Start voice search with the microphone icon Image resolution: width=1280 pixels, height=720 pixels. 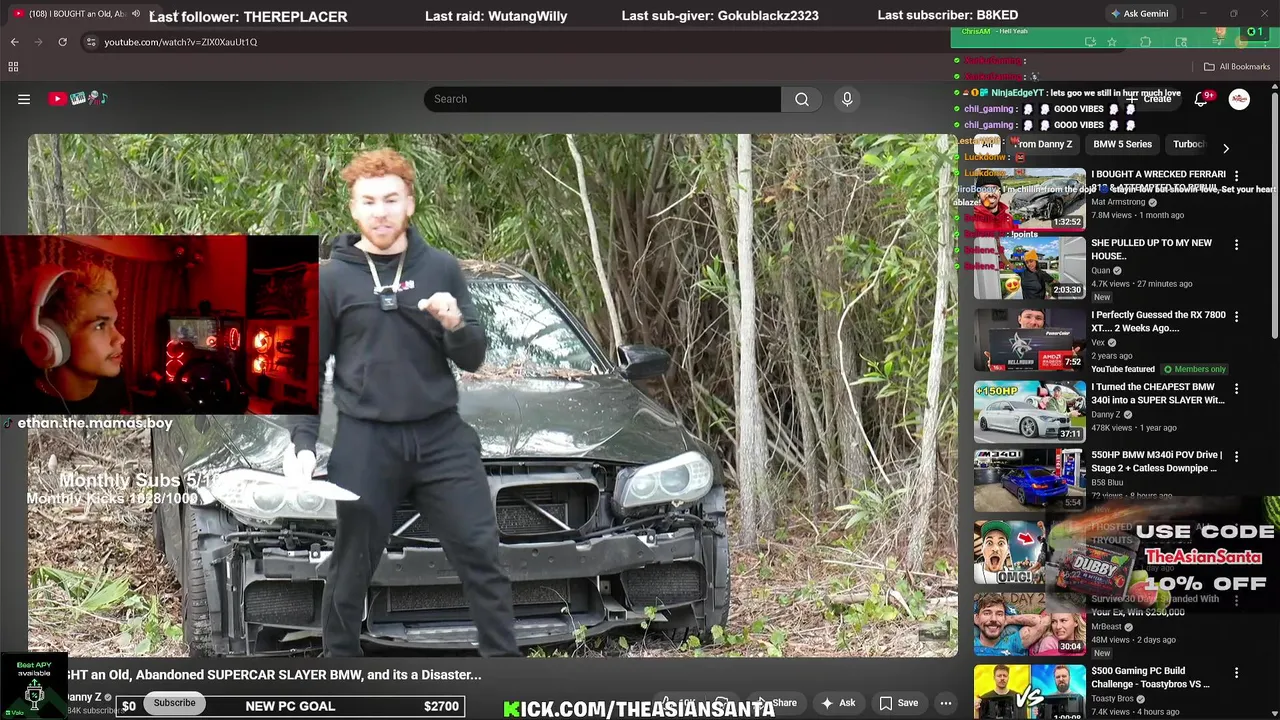[847, 99]
